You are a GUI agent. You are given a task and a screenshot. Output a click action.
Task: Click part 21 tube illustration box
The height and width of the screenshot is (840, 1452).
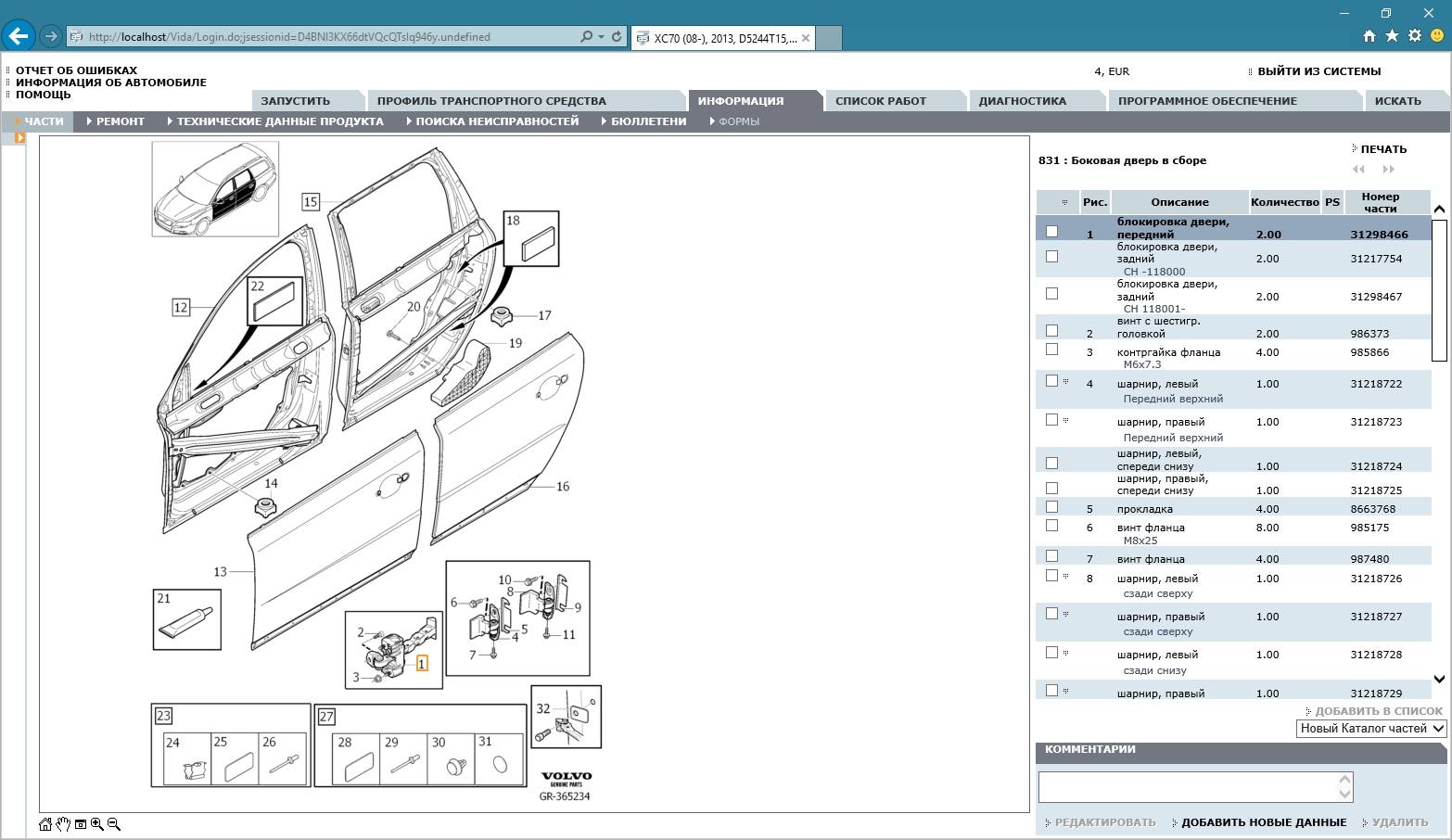pos(187,619)
